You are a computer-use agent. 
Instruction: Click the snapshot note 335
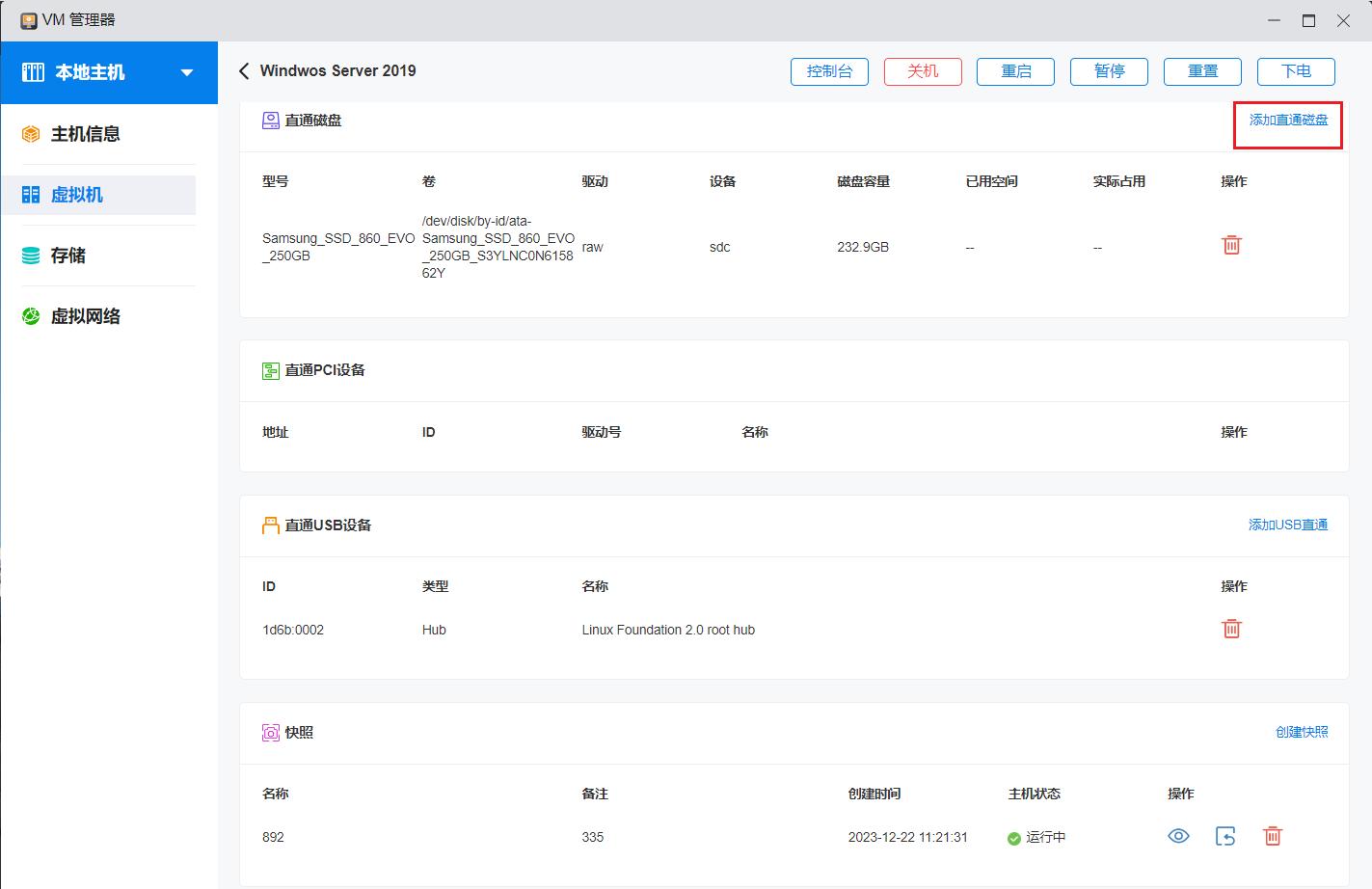592,837
